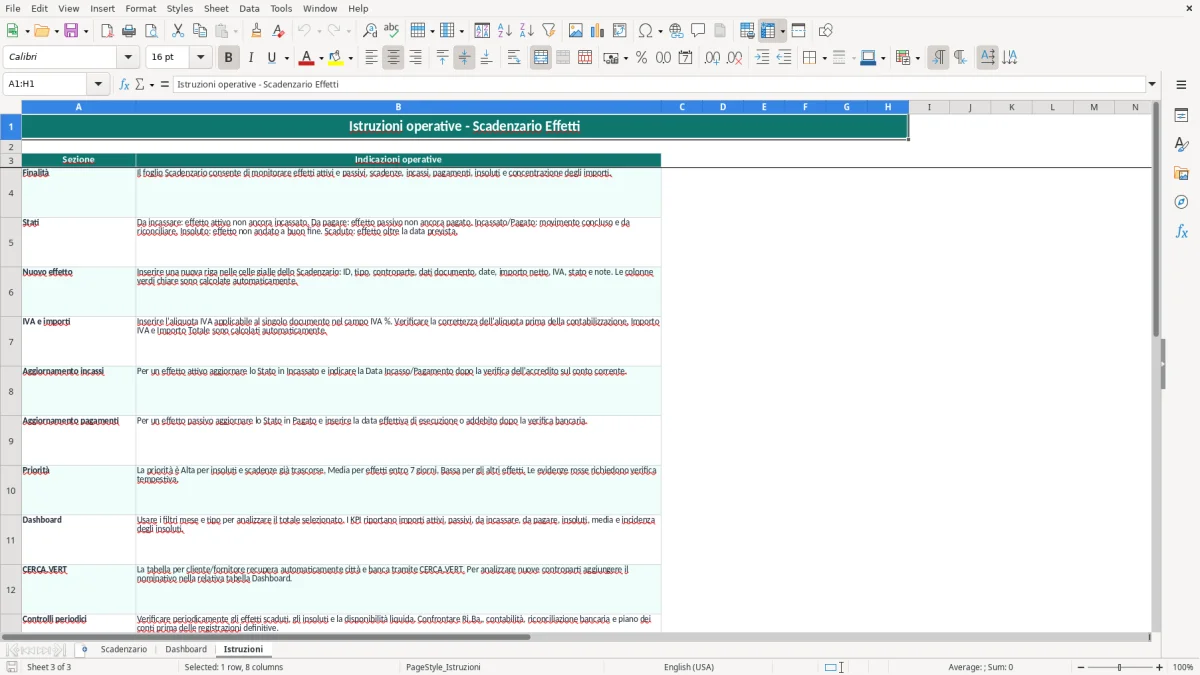Image resolution: width=1200 pixels, height=675 pixels.
Task: Toggle Align Left button
Action: pyautogui.click(x=371, y=58)
